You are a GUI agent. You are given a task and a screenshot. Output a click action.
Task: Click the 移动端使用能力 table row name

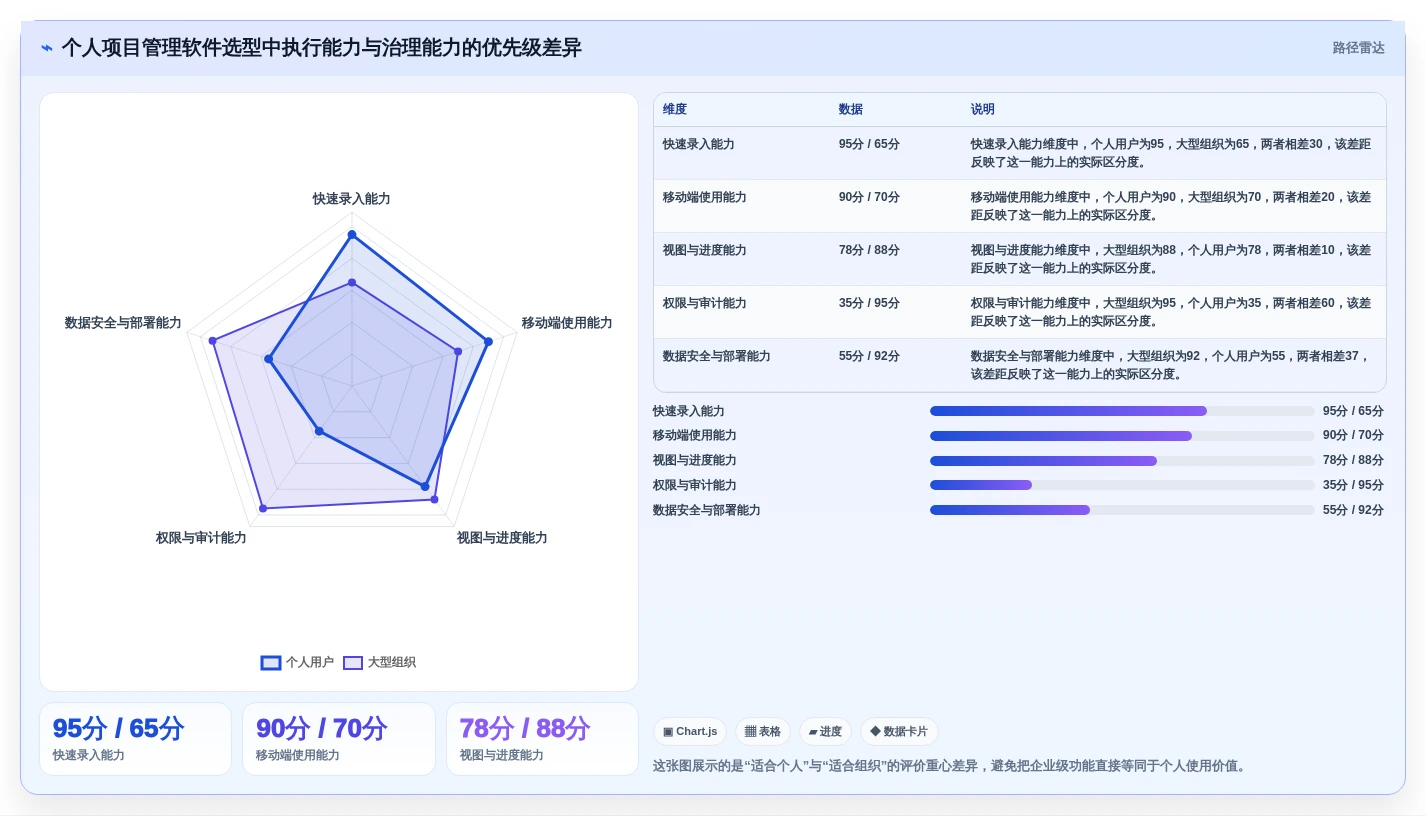click(705, 197)
